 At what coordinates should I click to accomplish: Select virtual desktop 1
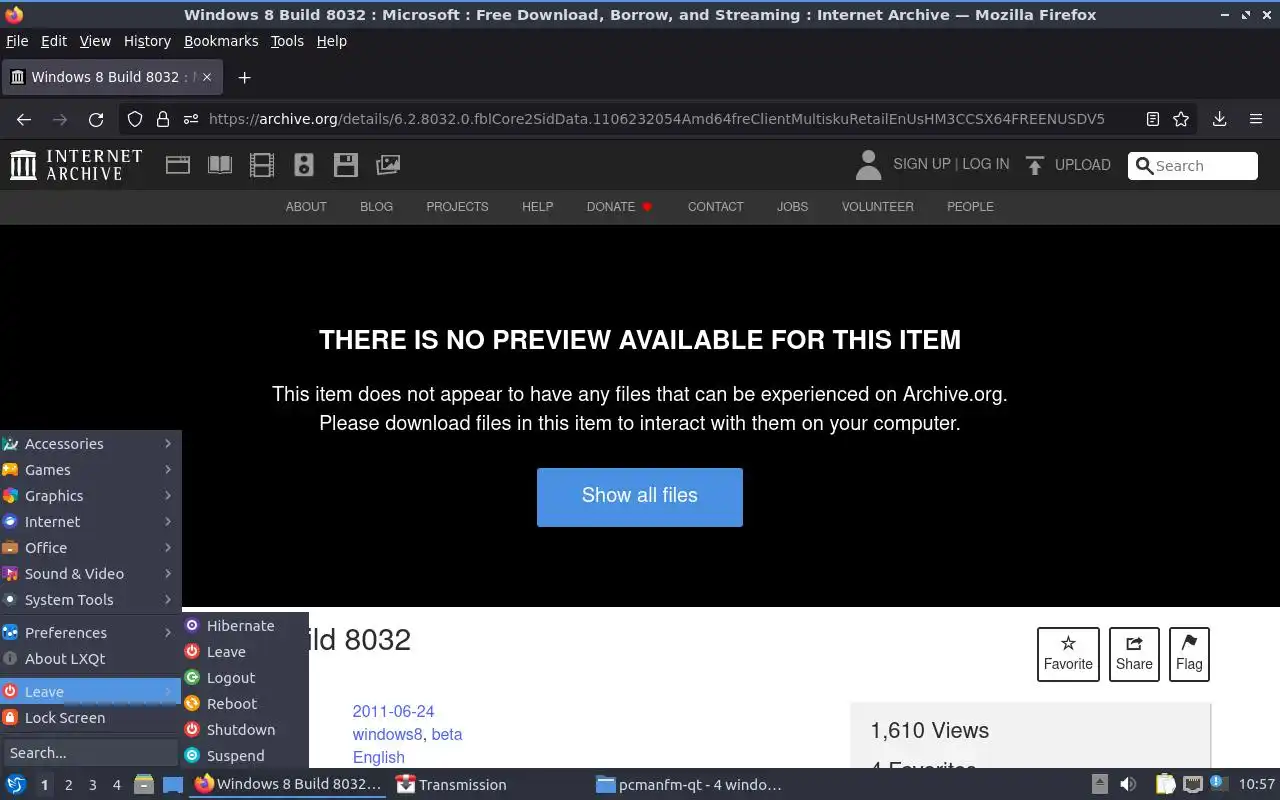click(x=44, y=785)
